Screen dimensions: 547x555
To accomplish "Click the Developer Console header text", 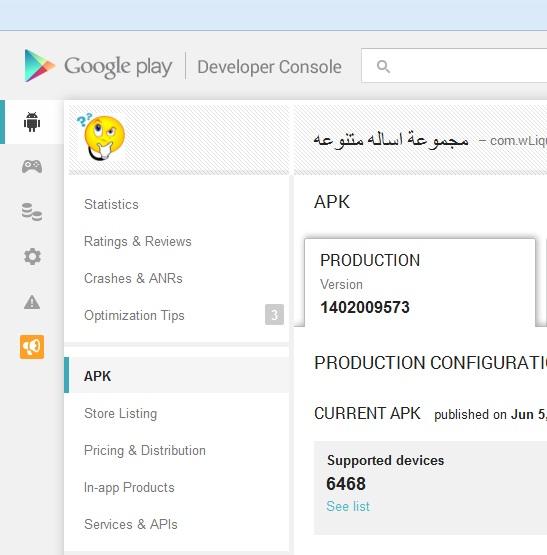I will pyautogui.click(x=269, y=67).
